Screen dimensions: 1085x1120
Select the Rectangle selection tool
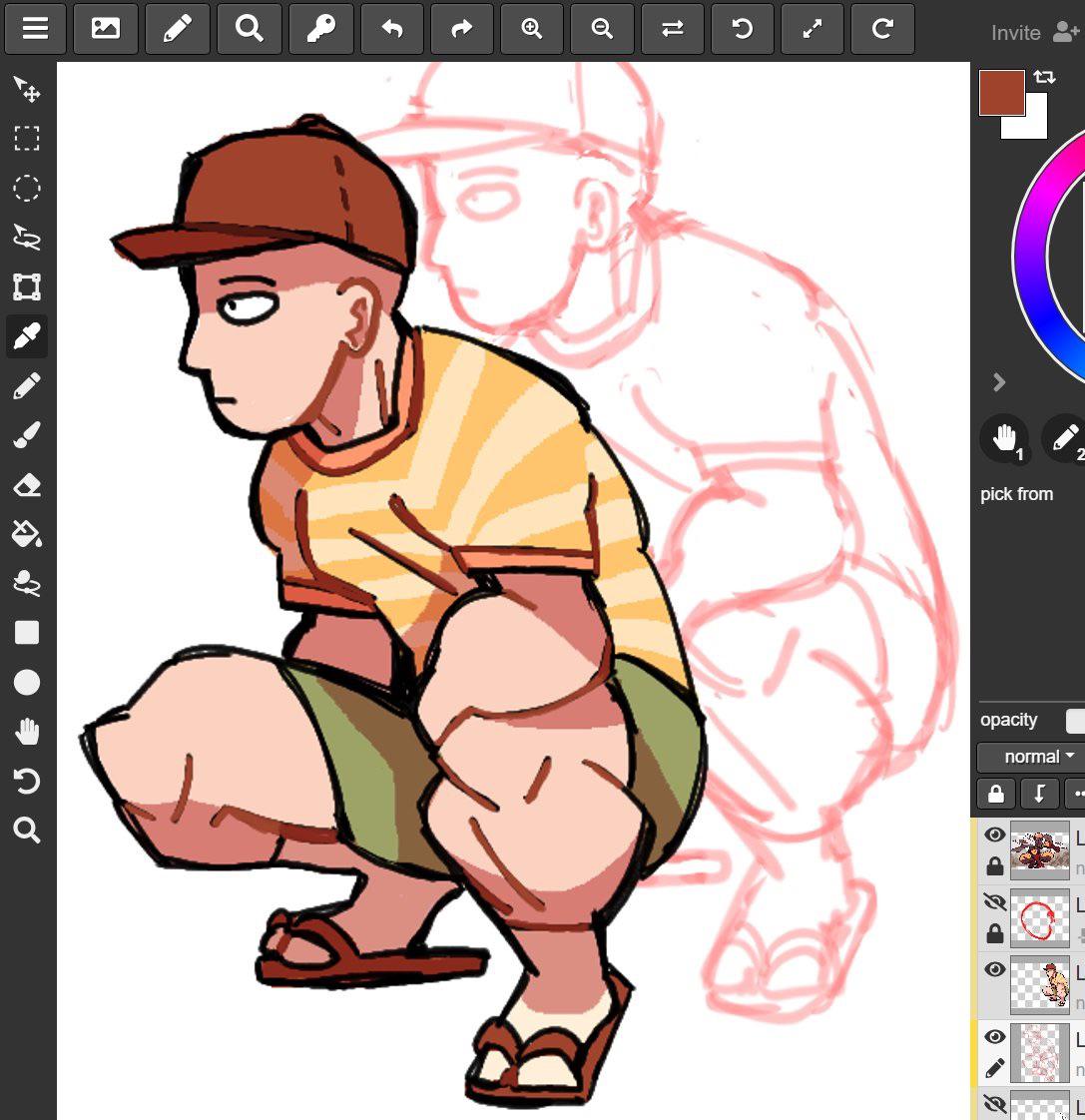click(x=27, y=138)
